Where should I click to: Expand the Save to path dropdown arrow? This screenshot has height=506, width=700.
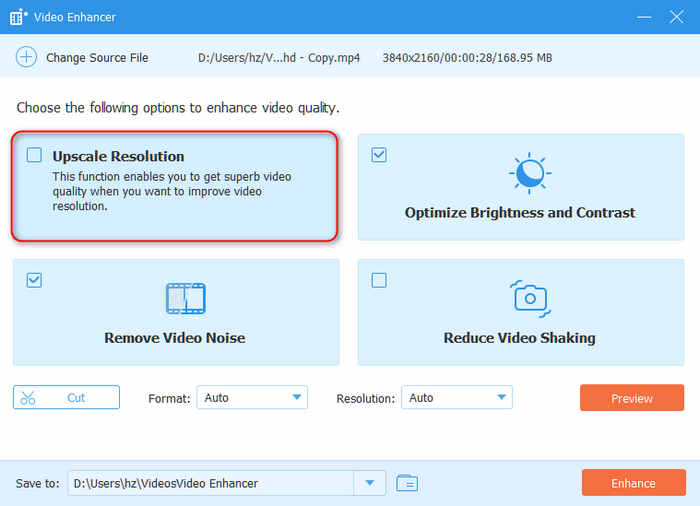pos(370,483)
